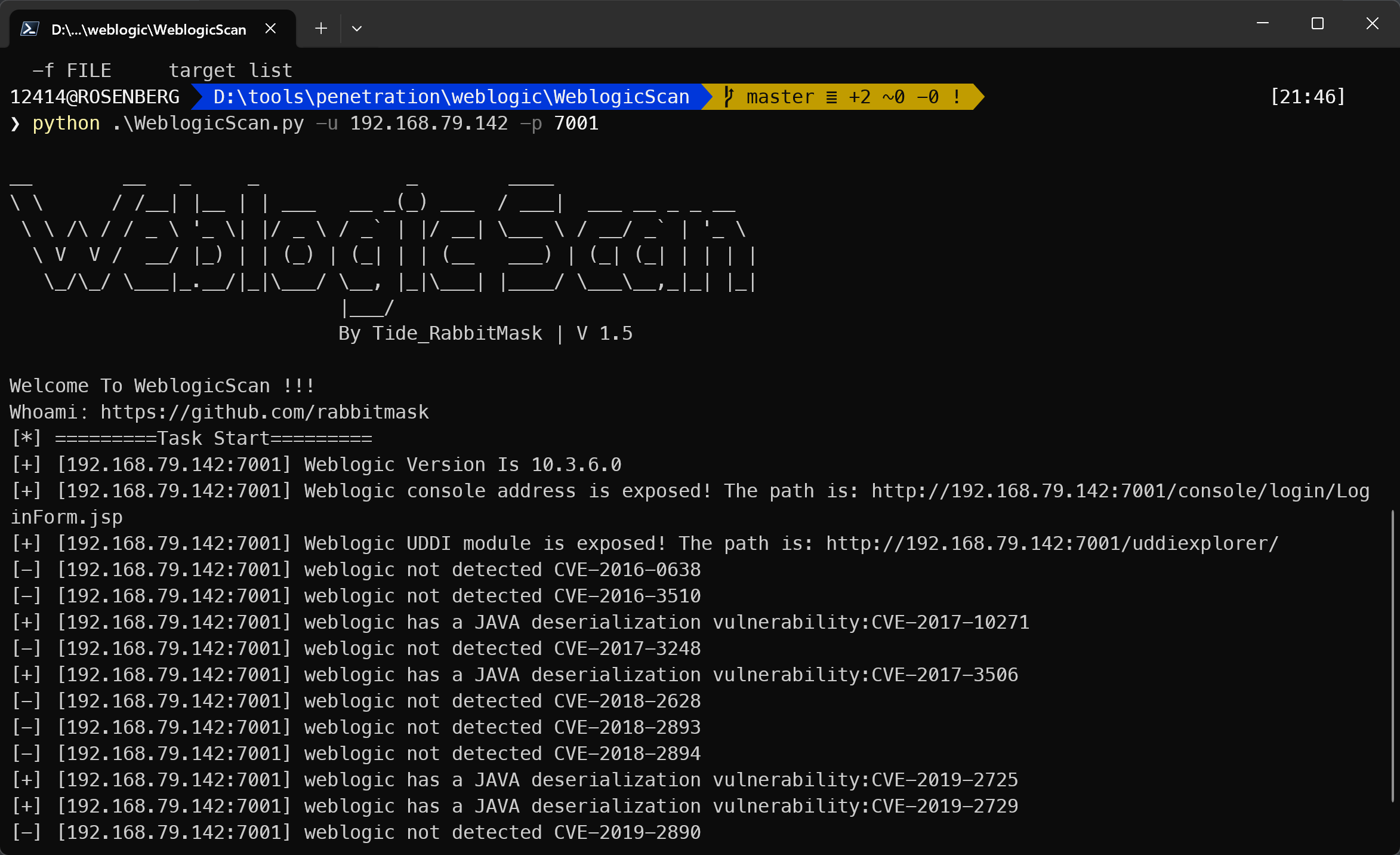Click the github.com/rabbitmask link
The image size is (1400, 855).
tap(264, 412)
